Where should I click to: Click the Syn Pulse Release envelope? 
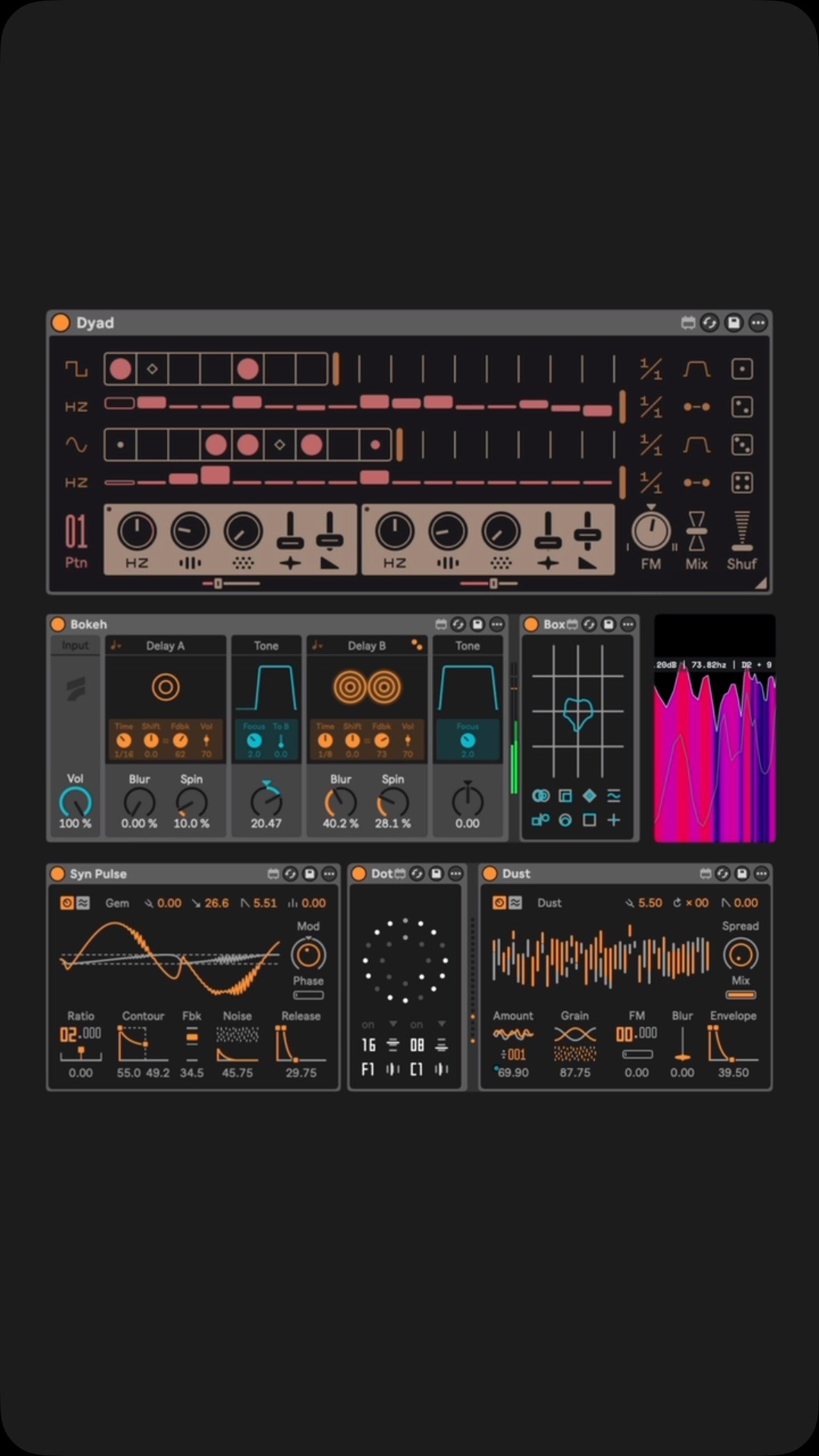tap(301, 1044)
